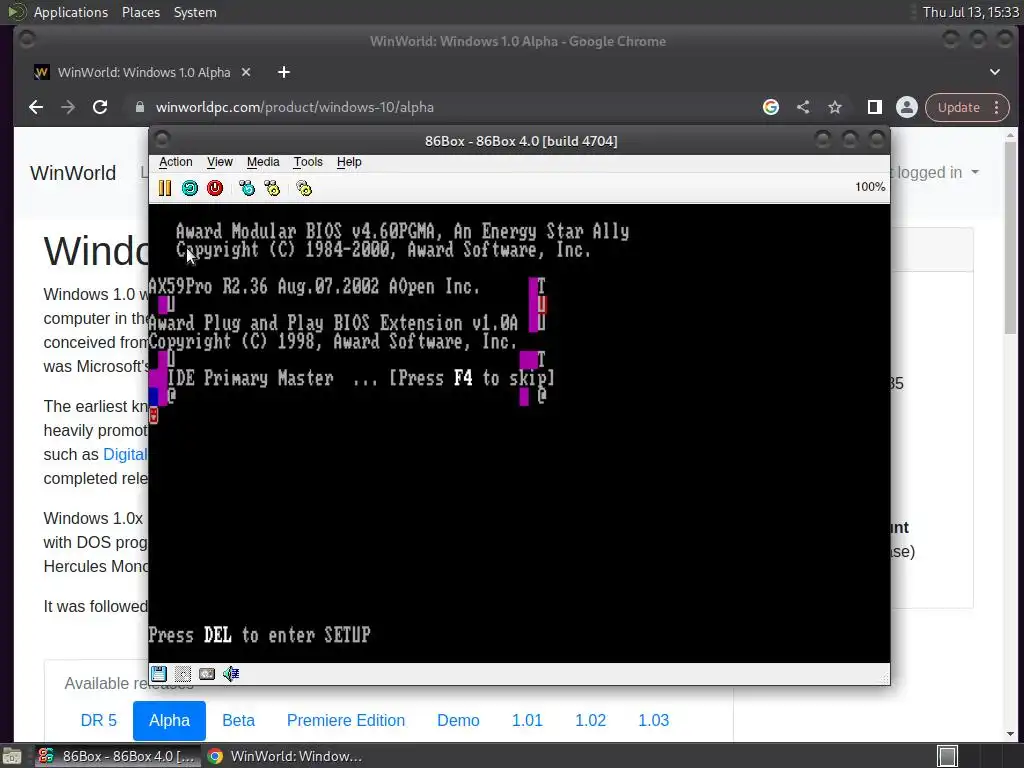This screenshot has height=768, width=1024.
Task: Go back in Chrome
Action: (36, 107)
